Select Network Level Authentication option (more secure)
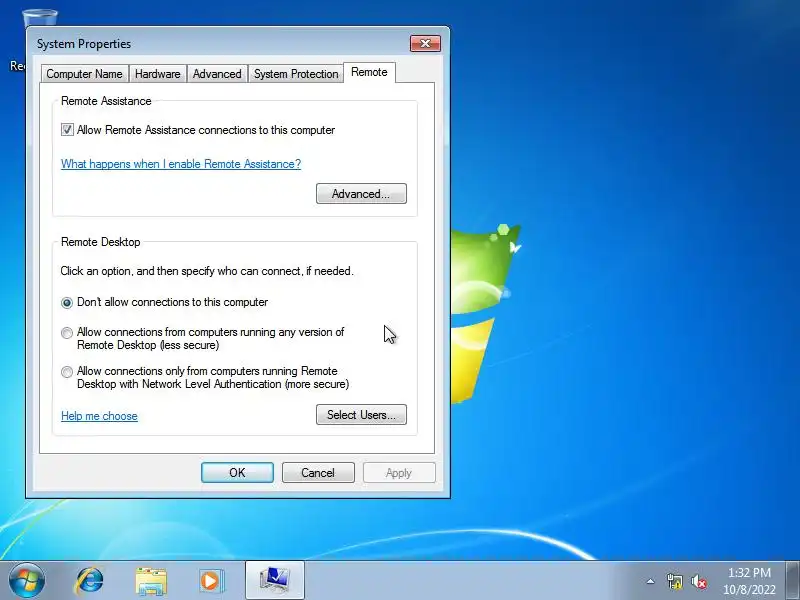This screenshot has height=600, width=800. (67, 372)
